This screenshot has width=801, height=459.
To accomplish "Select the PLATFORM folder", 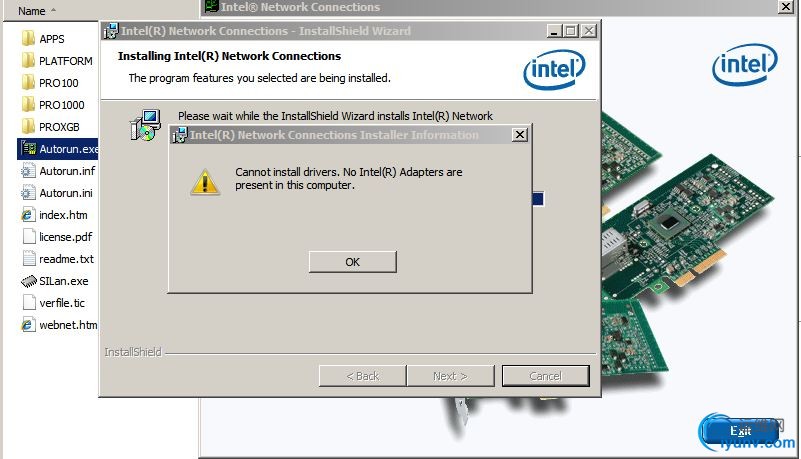I will point(57,61).
